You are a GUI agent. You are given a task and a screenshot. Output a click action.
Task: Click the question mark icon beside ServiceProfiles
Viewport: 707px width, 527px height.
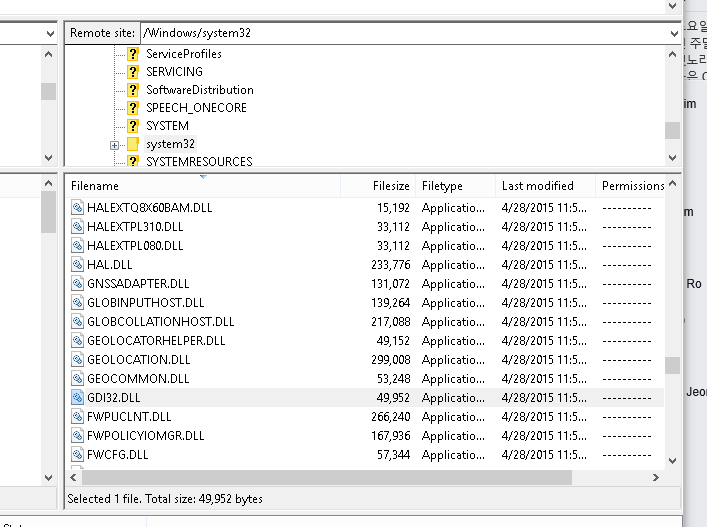coord(133,54)
